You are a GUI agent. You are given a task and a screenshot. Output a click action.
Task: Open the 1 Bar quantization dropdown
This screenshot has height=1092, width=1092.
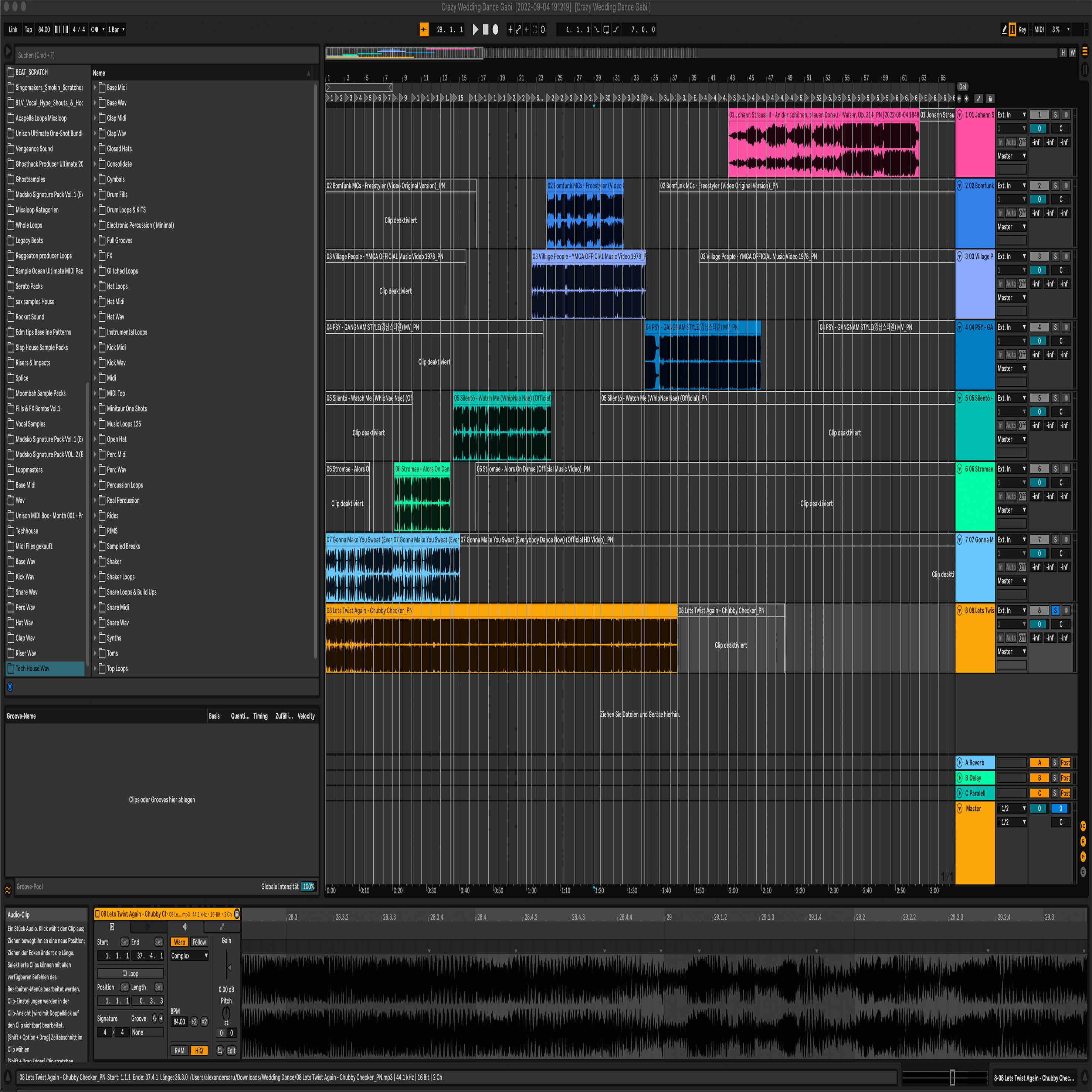[x=116, y=30]
